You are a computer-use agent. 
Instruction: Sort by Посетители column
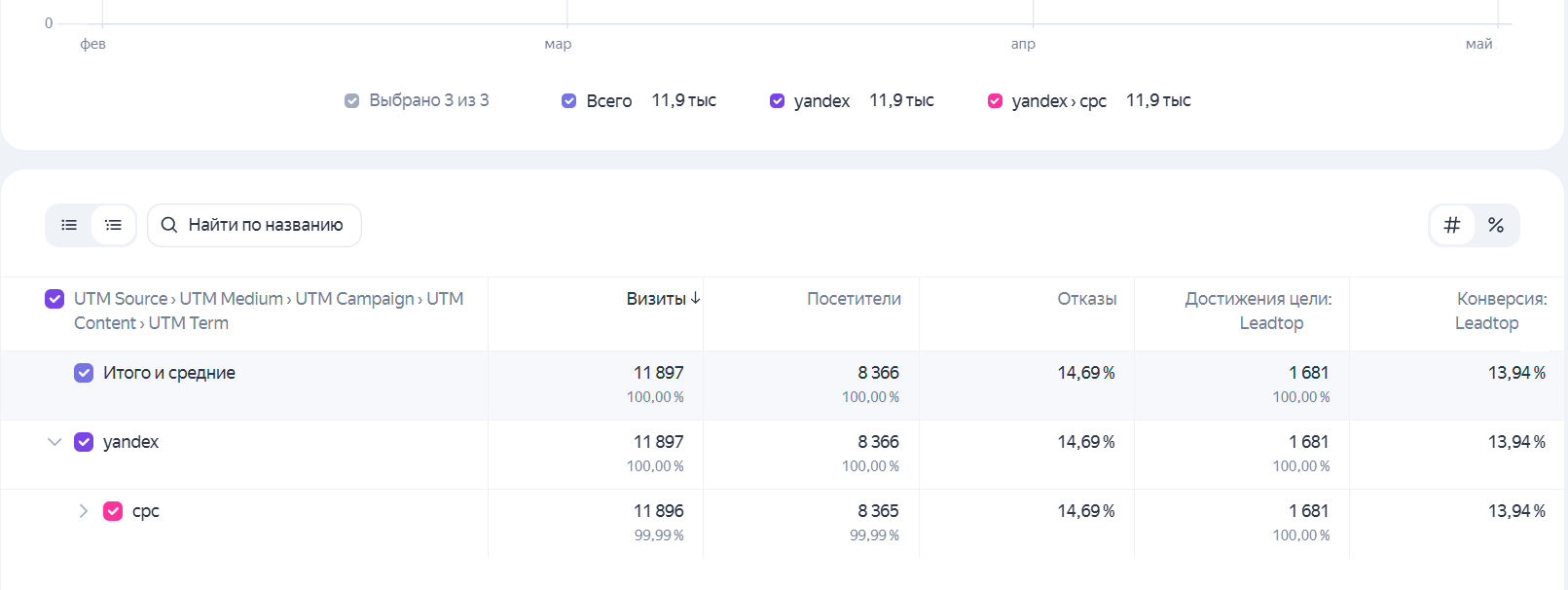pos(854,299)
